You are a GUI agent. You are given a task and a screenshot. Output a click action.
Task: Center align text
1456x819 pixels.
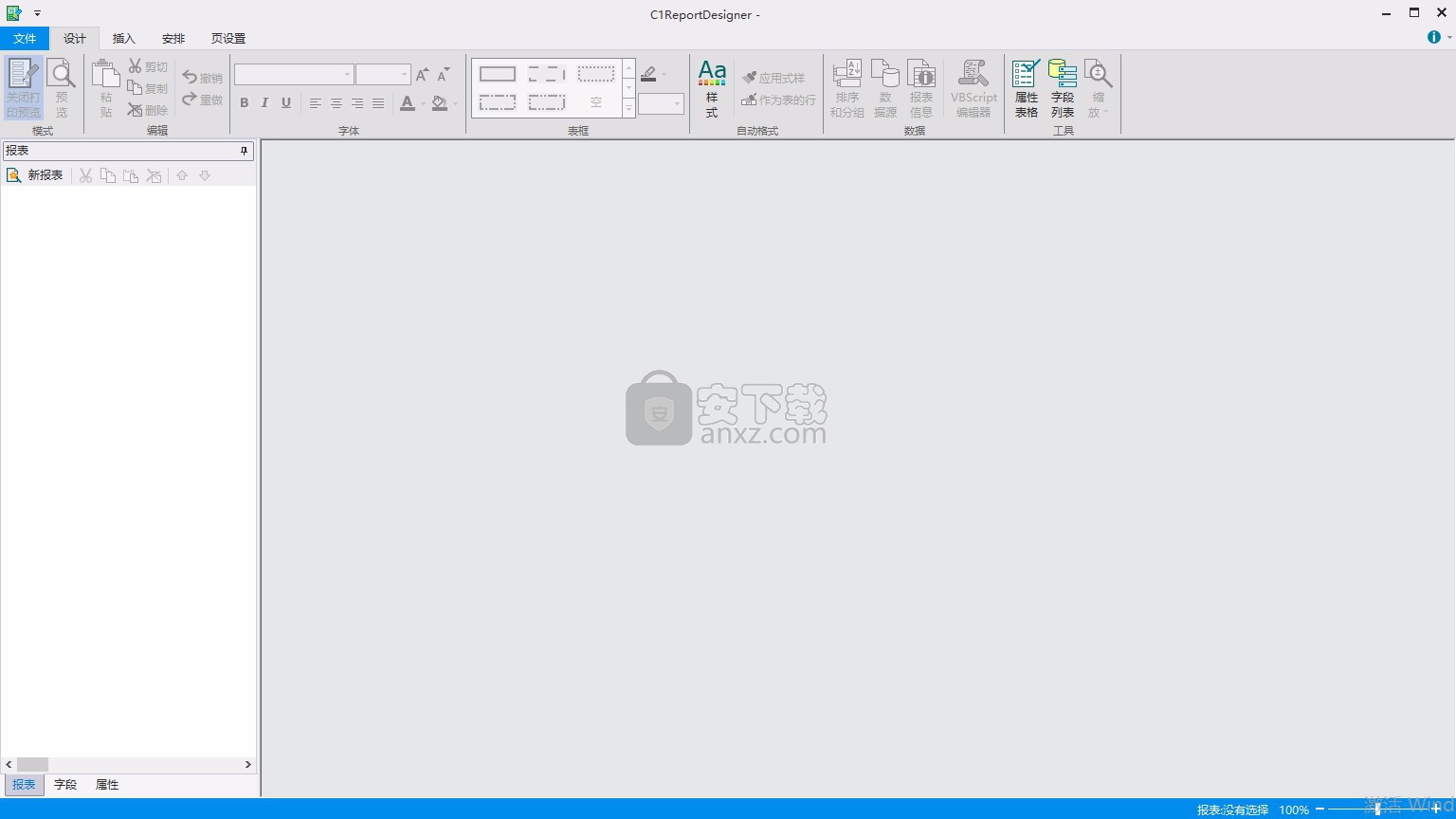[337, 102]
